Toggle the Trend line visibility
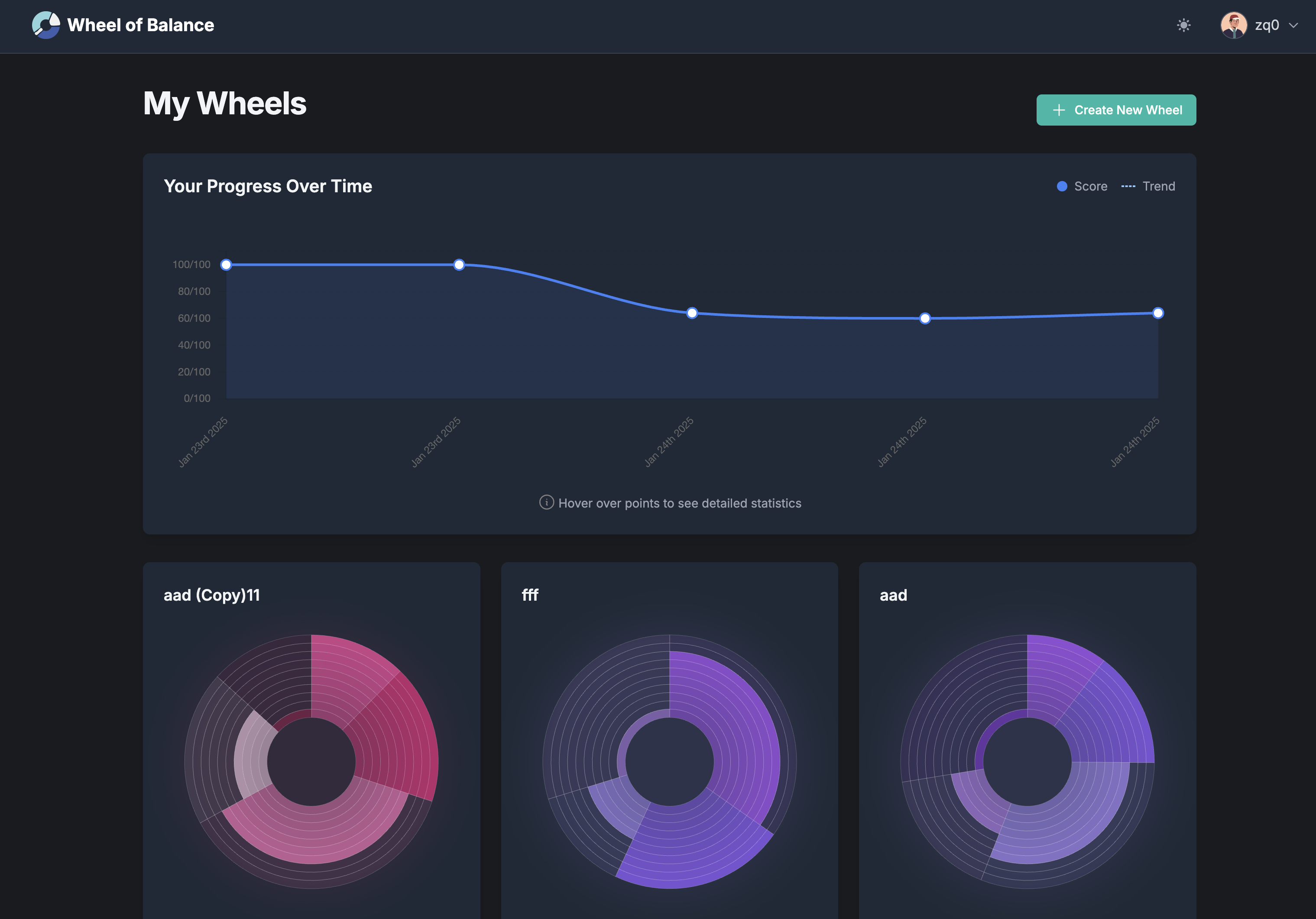This screenshot has width=1316, height=919. 1148,186
